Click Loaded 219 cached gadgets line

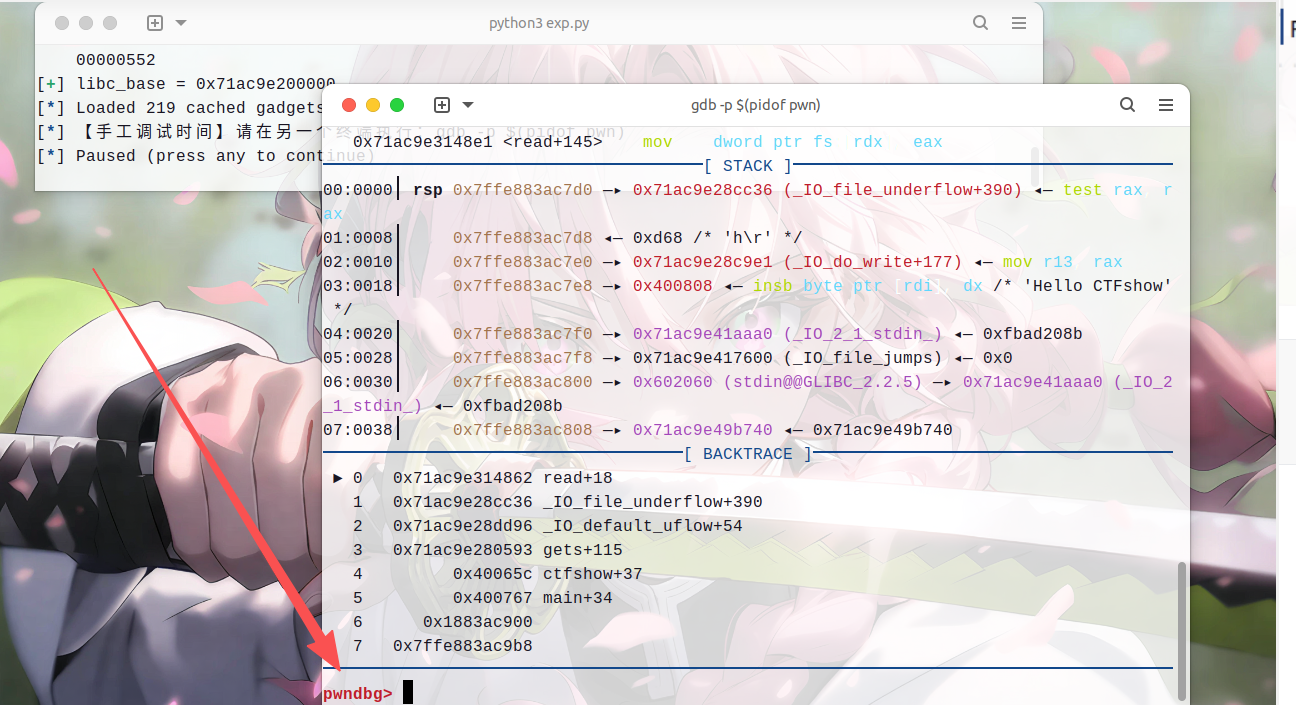181,108
